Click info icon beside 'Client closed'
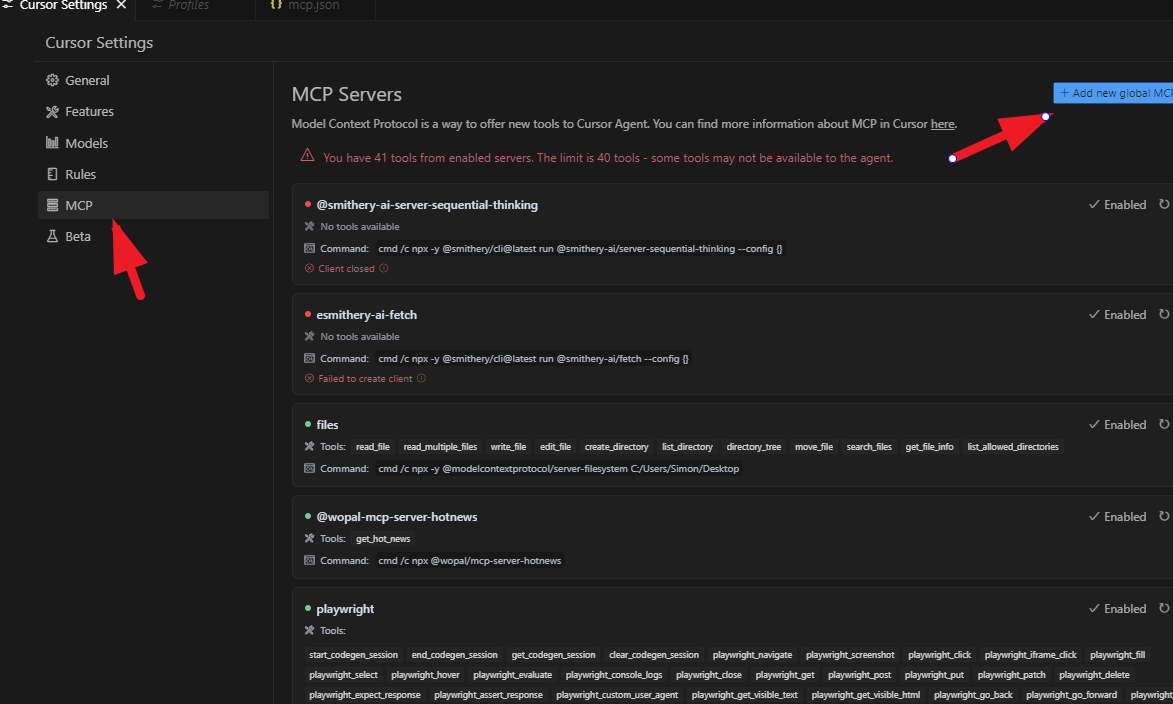Viewport: 1173px width, 704px height. click(x=384, y=268)
